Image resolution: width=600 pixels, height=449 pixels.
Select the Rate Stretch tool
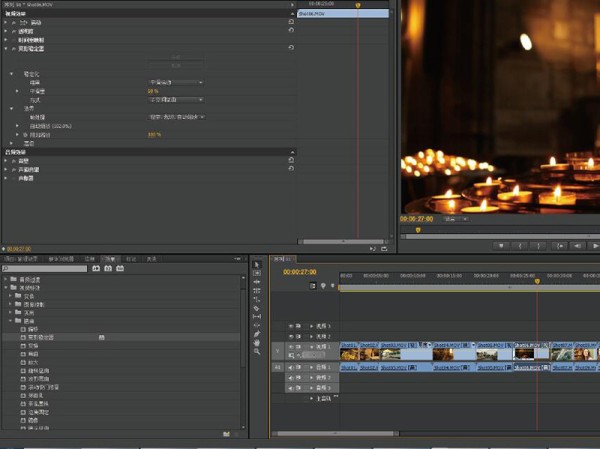point(257,300)
